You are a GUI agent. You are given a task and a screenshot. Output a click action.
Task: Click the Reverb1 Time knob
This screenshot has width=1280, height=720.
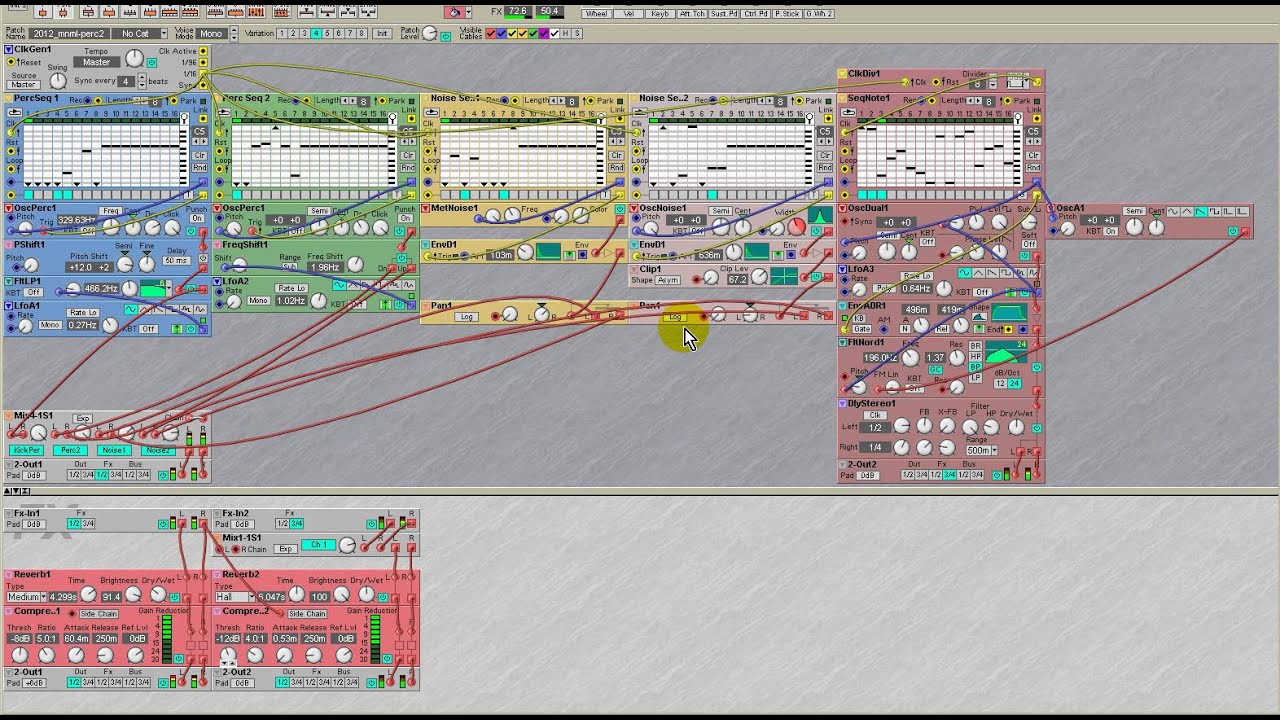tap(88, 594)
